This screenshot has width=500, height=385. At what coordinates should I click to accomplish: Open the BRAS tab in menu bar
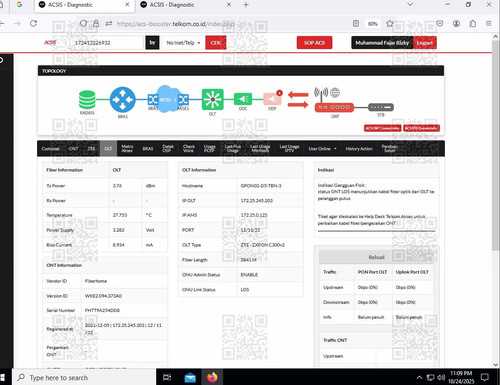click(148, 149)
